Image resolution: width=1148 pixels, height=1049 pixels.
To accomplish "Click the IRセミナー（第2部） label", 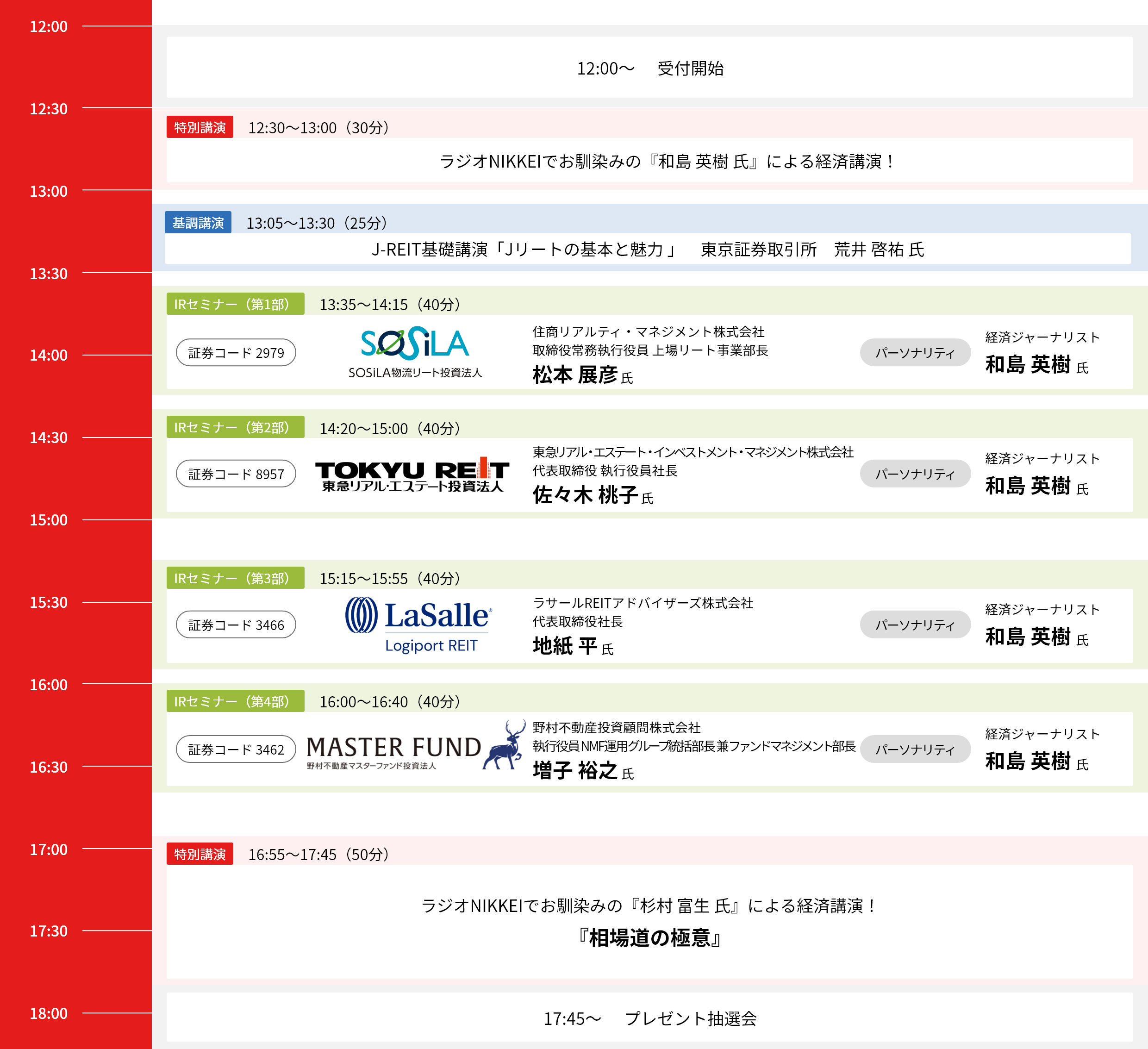I will point(235,427).
